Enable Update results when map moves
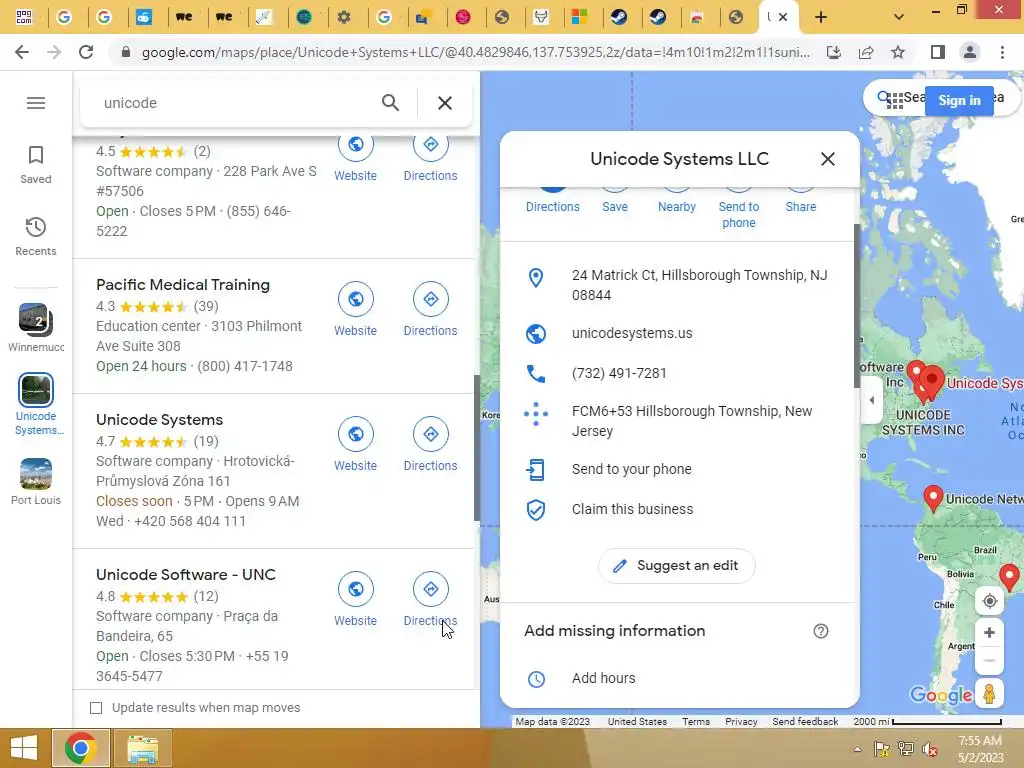Screen dimensions: 1024x768 tap(96, 708)
